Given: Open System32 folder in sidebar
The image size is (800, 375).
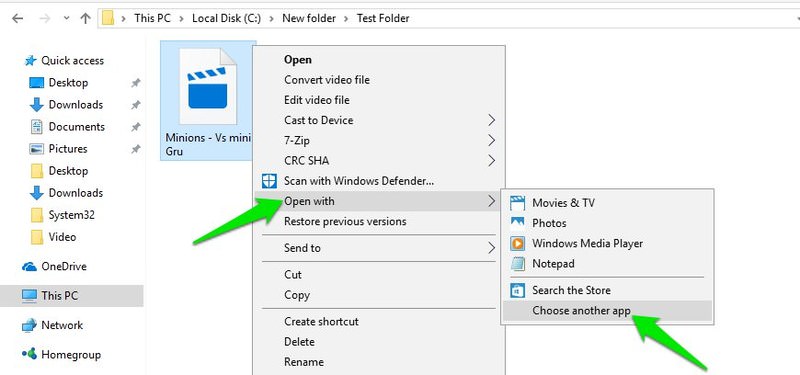Looking at the screenshot, I should [71, 215].
